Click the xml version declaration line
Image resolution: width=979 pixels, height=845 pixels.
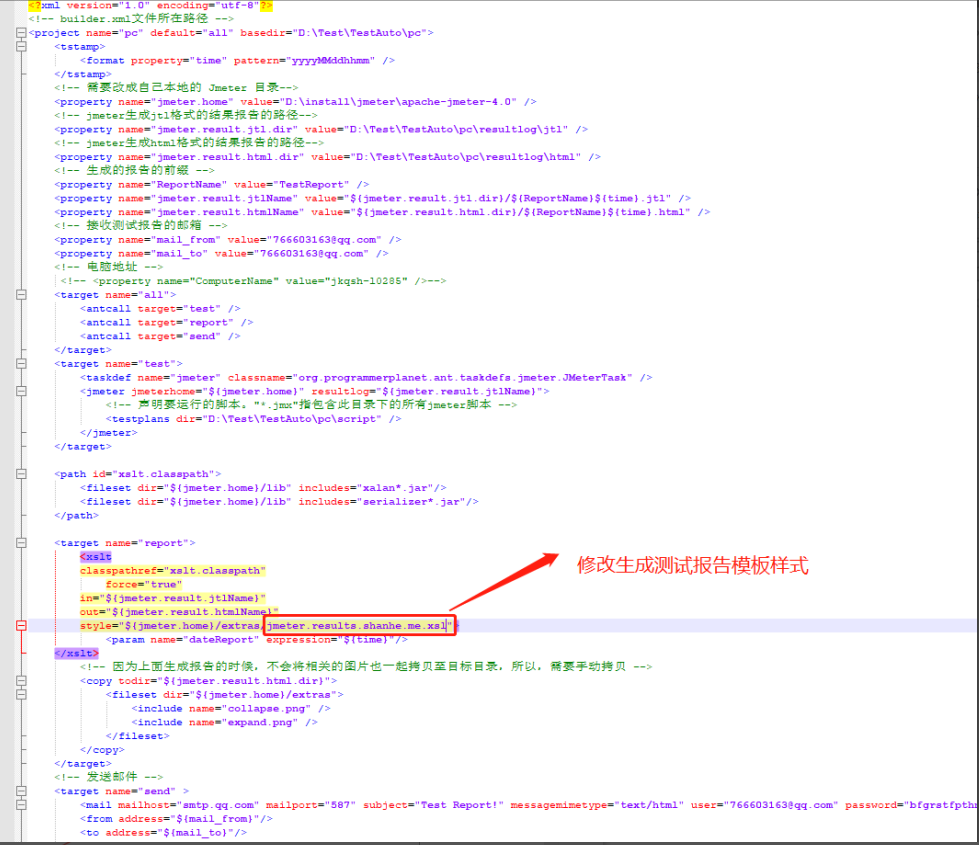click(150, 6)
